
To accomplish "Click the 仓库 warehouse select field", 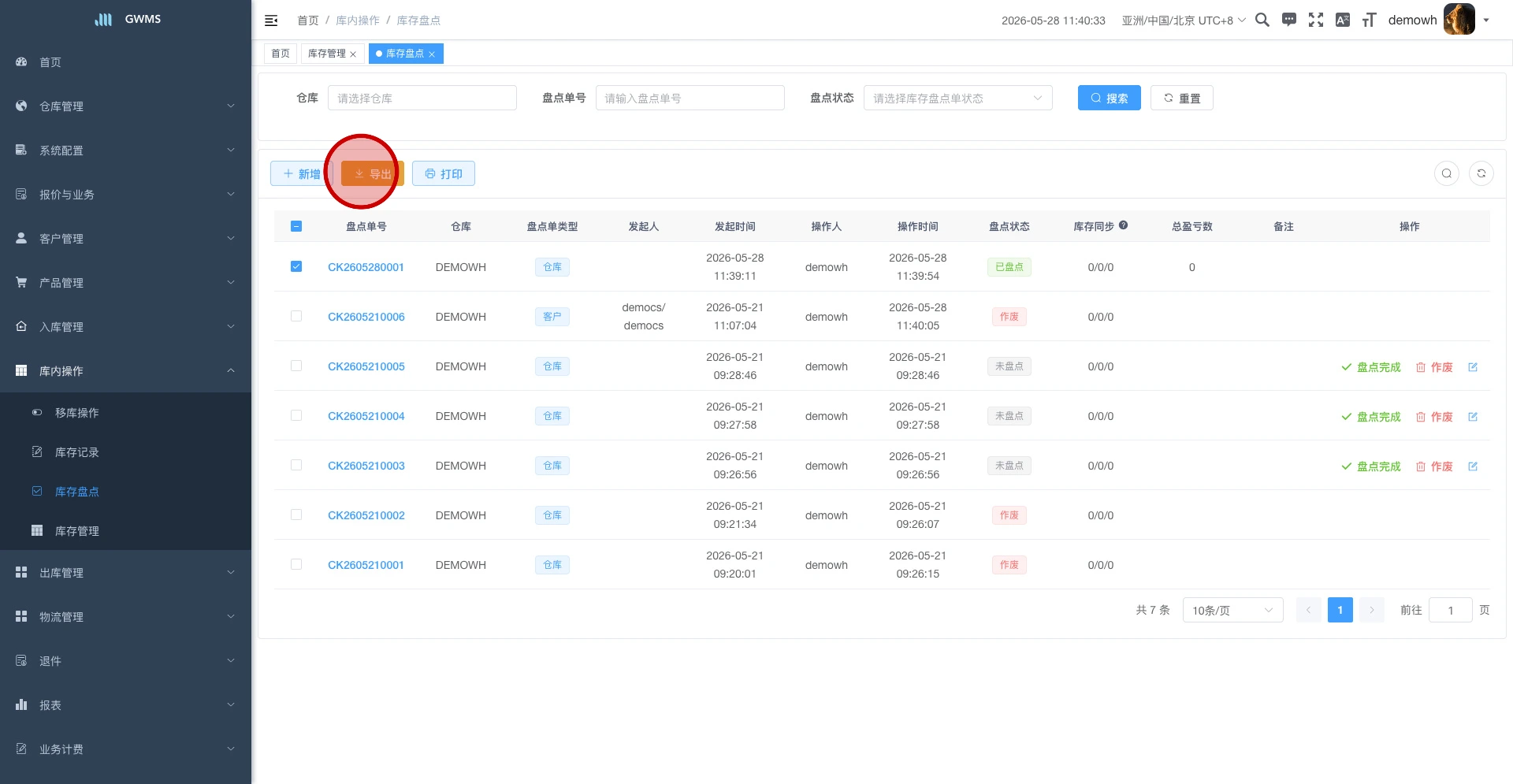I will point(422,98).
